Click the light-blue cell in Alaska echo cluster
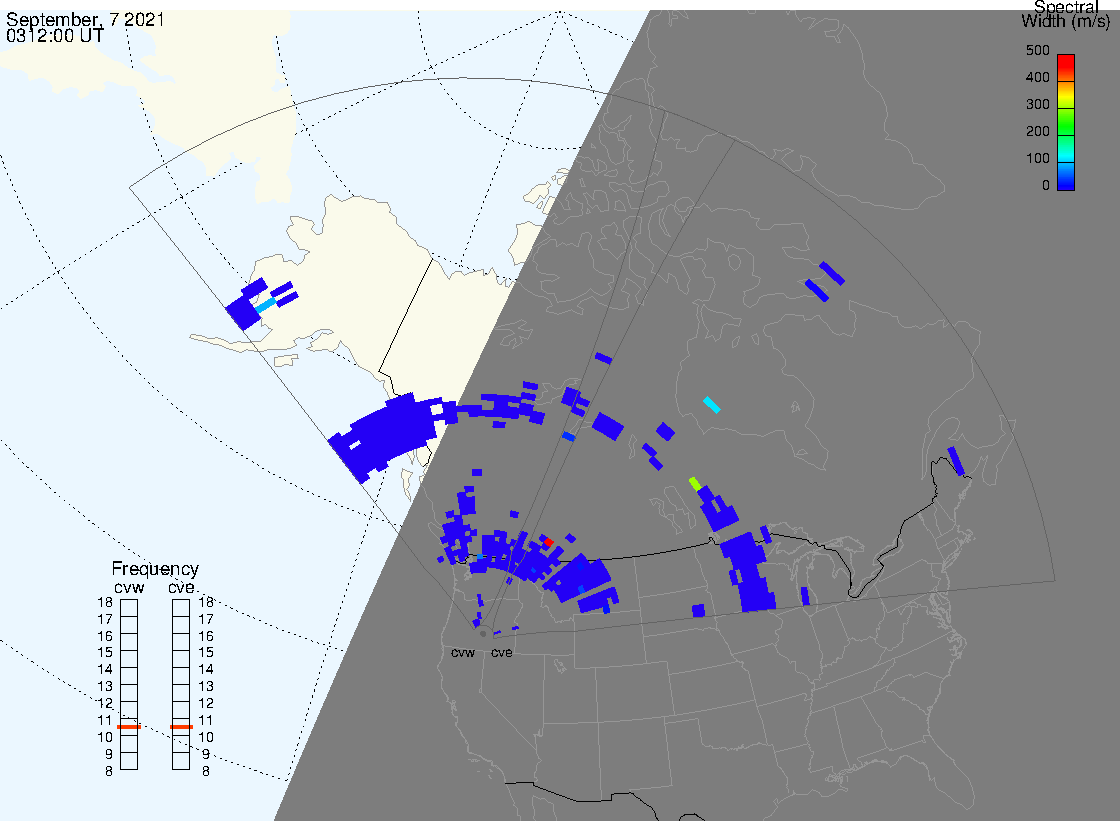The height and width of the screenshot is (821, 1120). coord(266,305)
